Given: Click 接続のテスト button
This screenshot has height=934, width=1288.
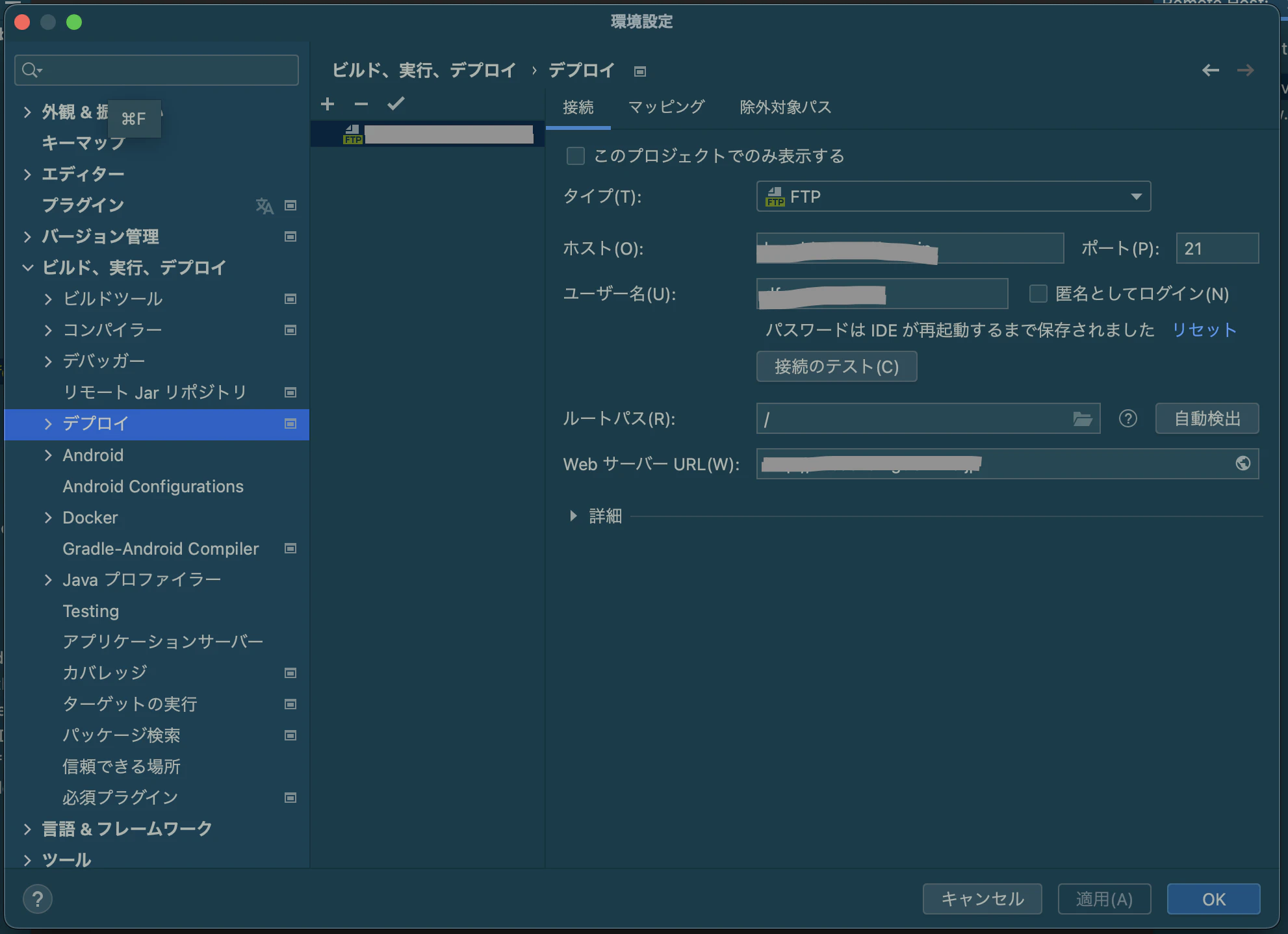Looking at the screenshot, I should coord(836,367).
